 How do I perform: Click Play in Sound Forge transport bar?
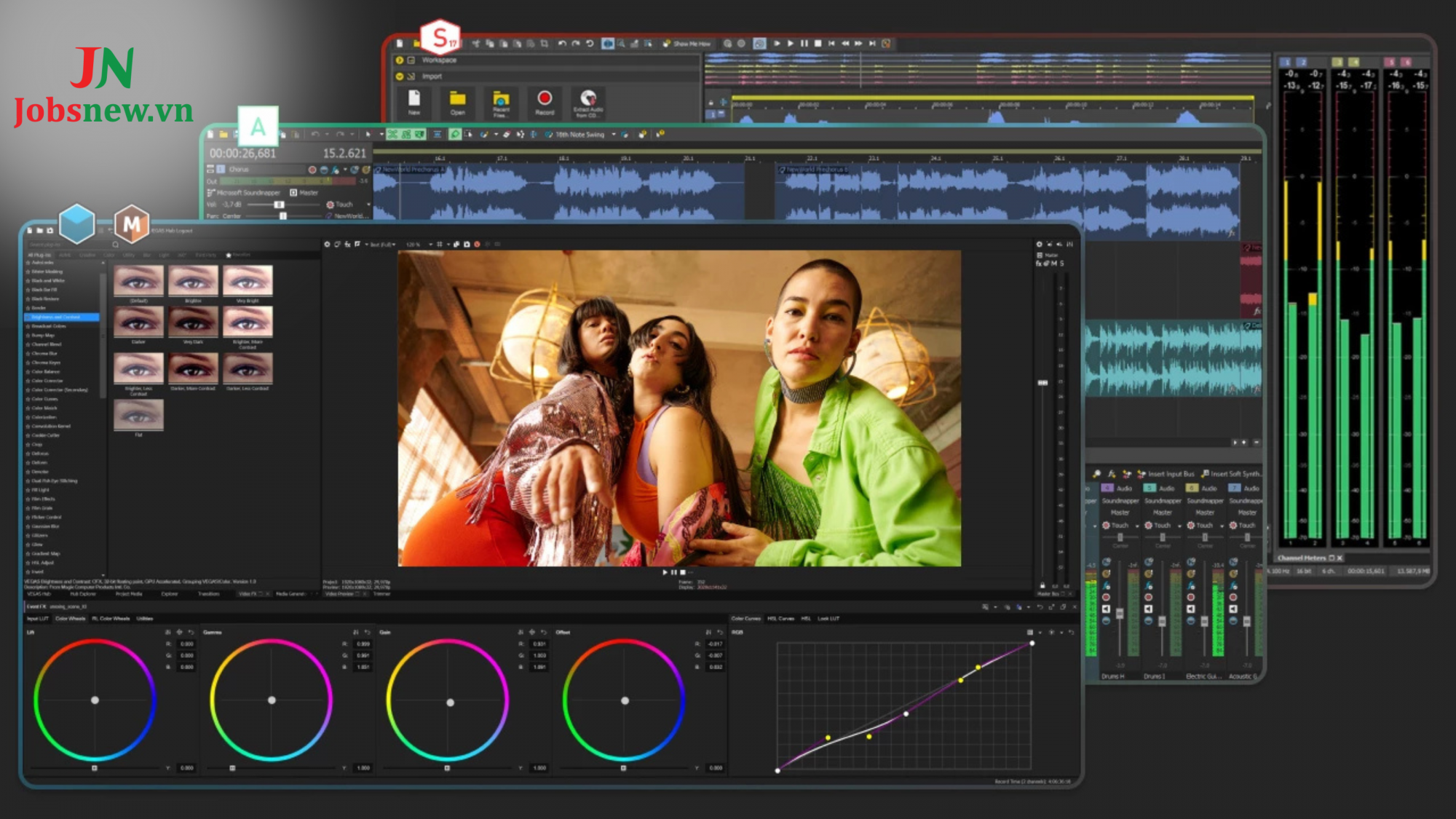[790, 44]
